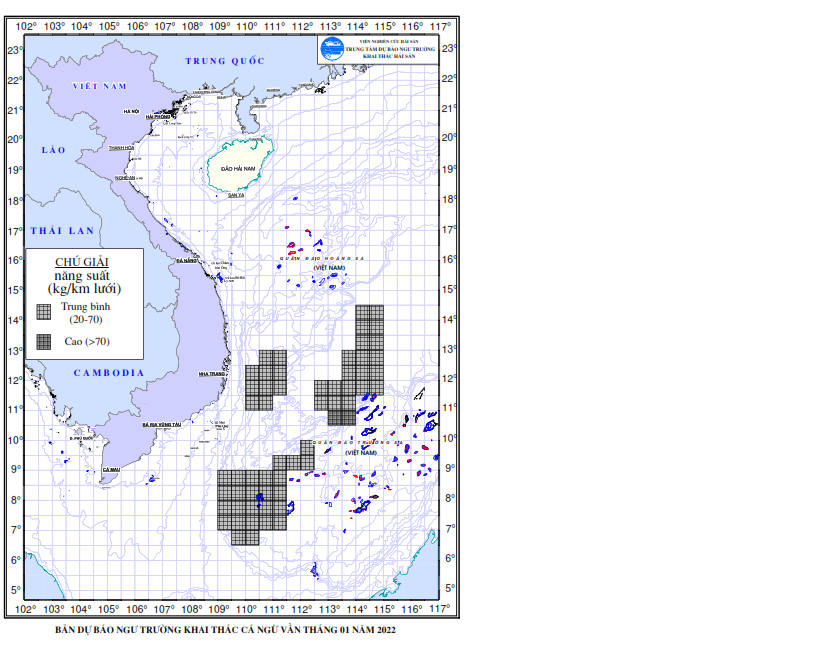
Task: Click the 'HÀ NỘI' city label
Action: click(x=132, y=111)
